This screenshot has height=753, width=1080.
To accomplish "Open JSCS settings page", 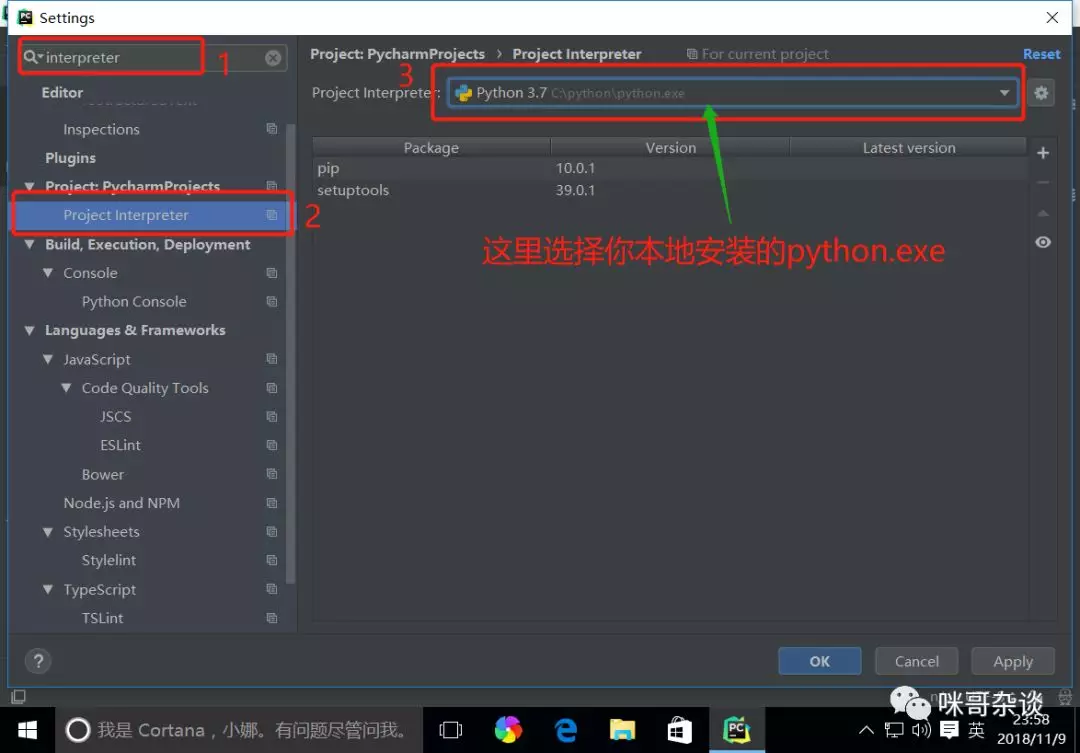I will 115,417.
